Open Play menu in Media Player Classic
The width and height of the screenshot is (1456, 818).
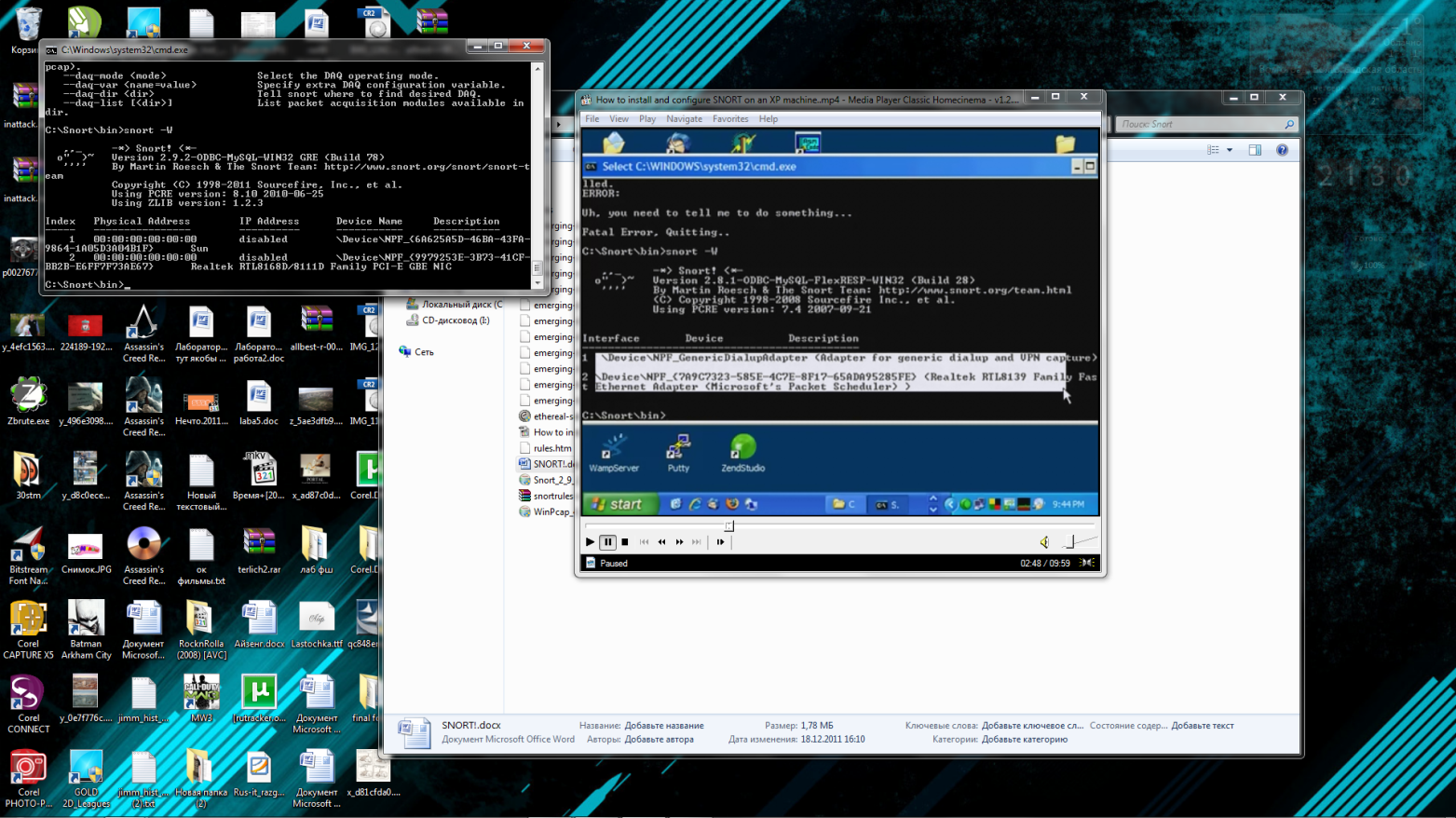tap(647, 119)
